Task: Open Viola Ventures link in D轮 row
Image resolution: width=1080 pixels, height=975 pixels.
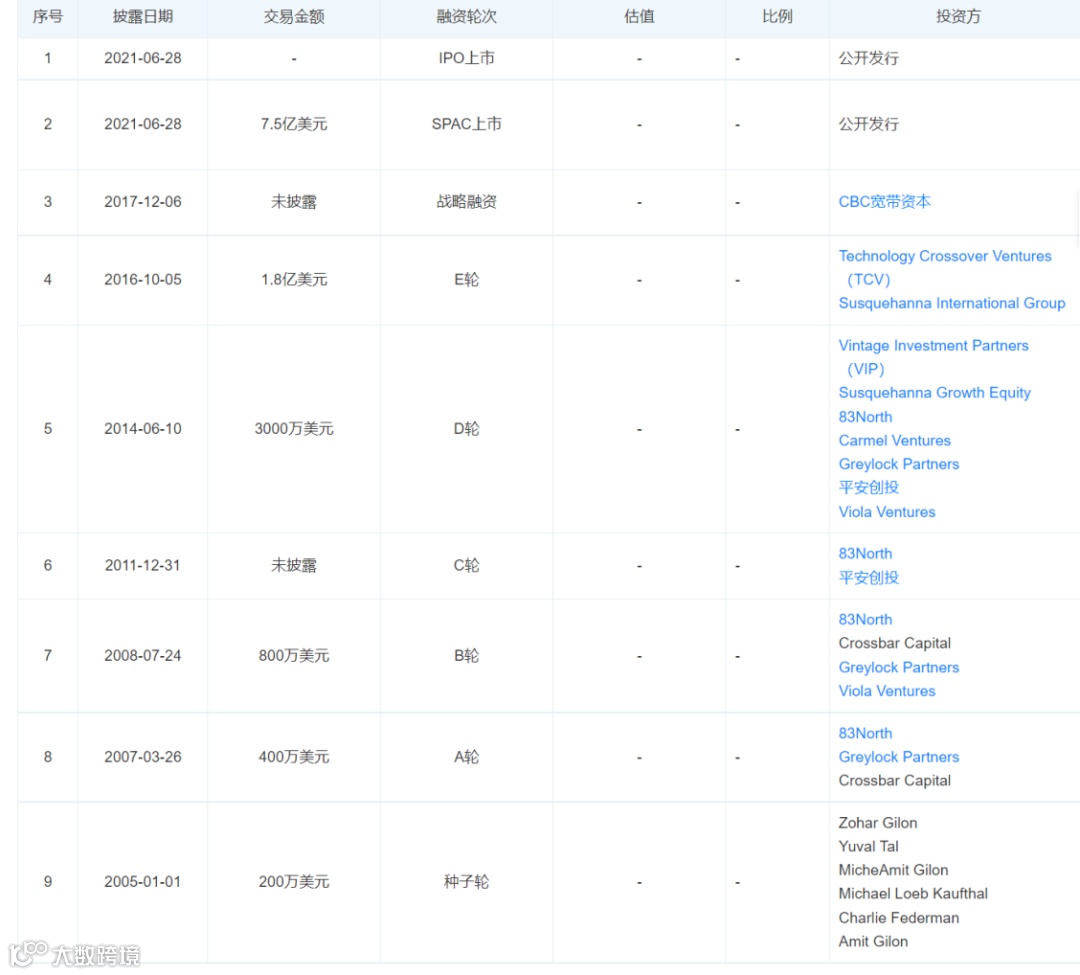Action: tap(886, 512)
